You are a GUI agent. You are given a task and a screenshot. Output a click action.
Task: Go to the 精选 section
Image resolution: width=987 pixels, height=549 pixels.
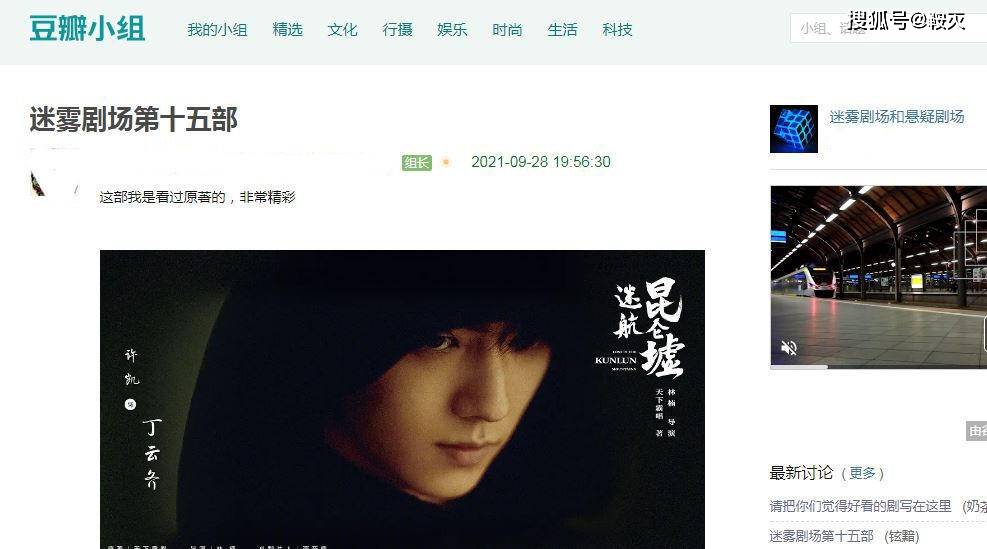click(288, 30)
